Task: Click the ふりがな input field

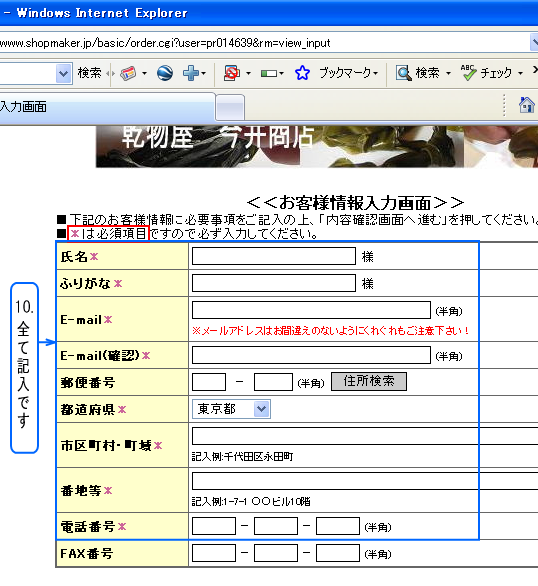Action: click(x=274, y=283)
